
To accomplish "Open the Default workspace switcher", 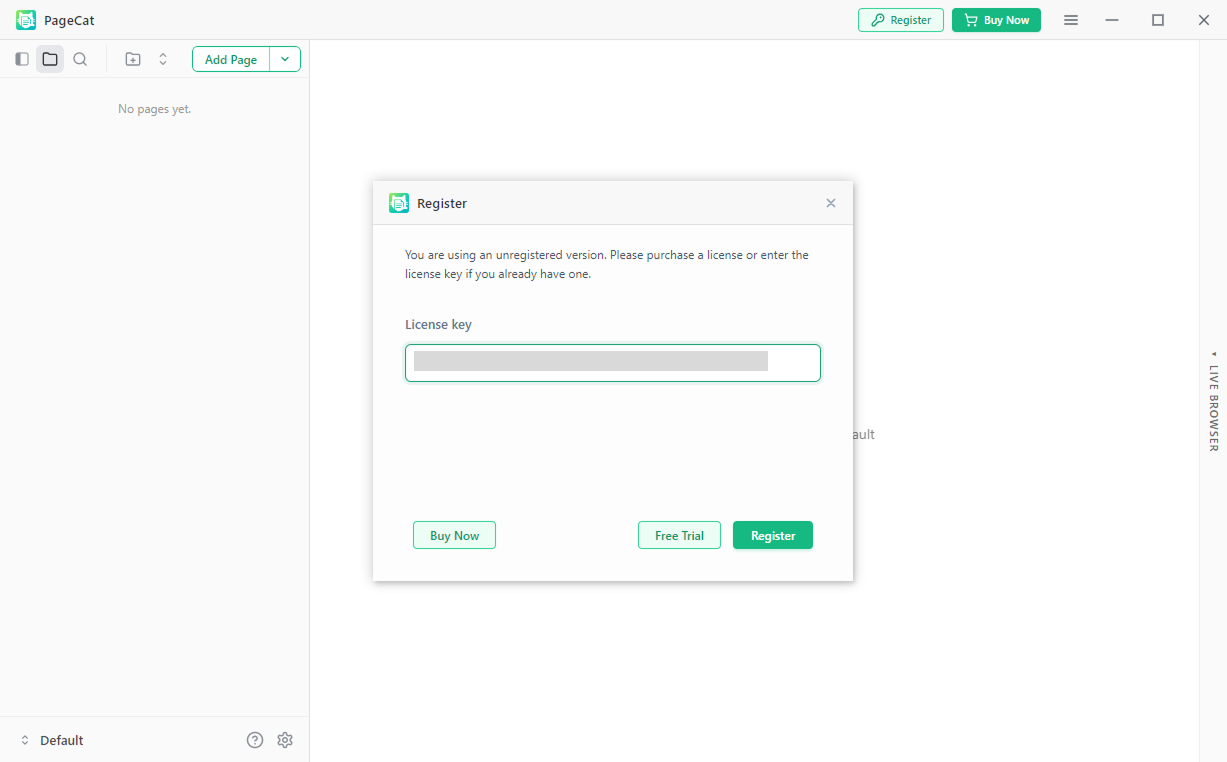I will pyautogui.click(x=52, y=740).
